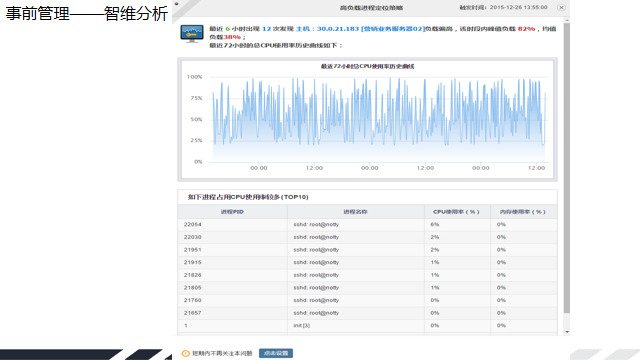Click the TOP10 process table heading

click(x=248, y=197)
